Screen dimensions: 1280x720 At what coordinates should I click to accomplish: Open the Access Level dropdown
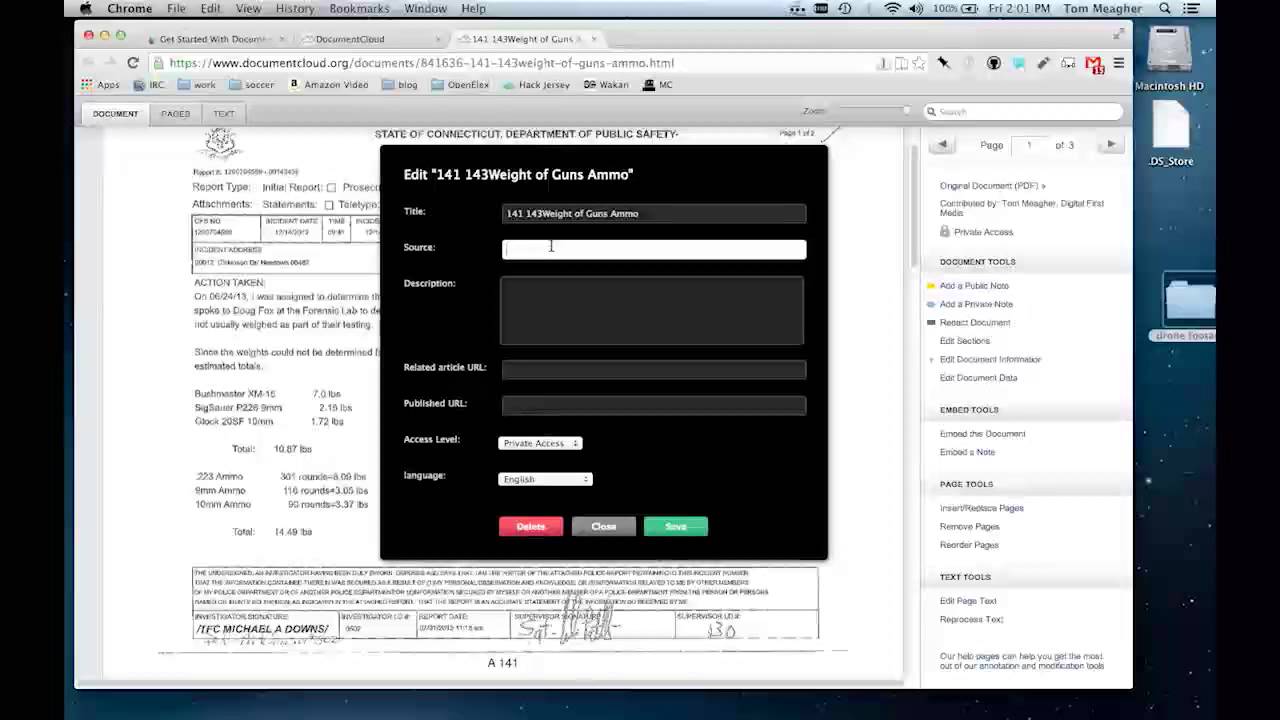point(540,443)
